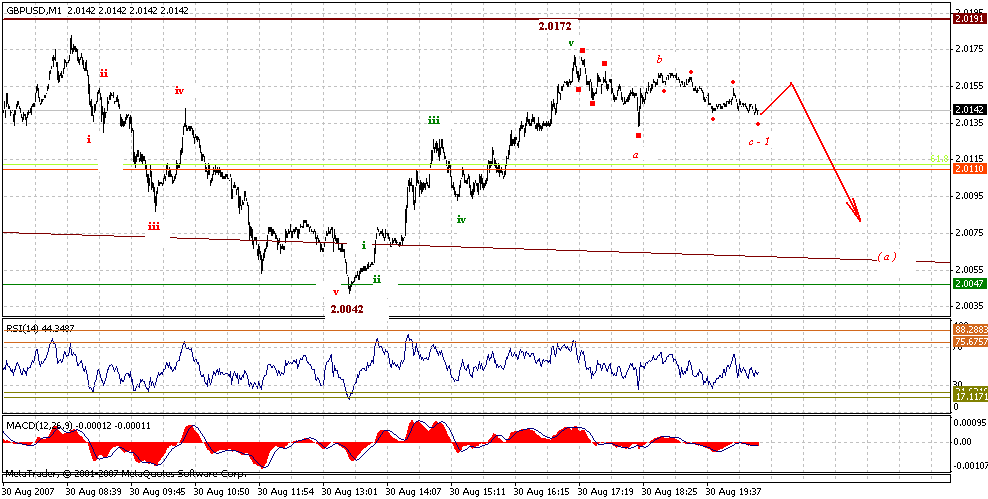
Task: Select the 2.0172 peak price label
Action: [x=554, y=26]
